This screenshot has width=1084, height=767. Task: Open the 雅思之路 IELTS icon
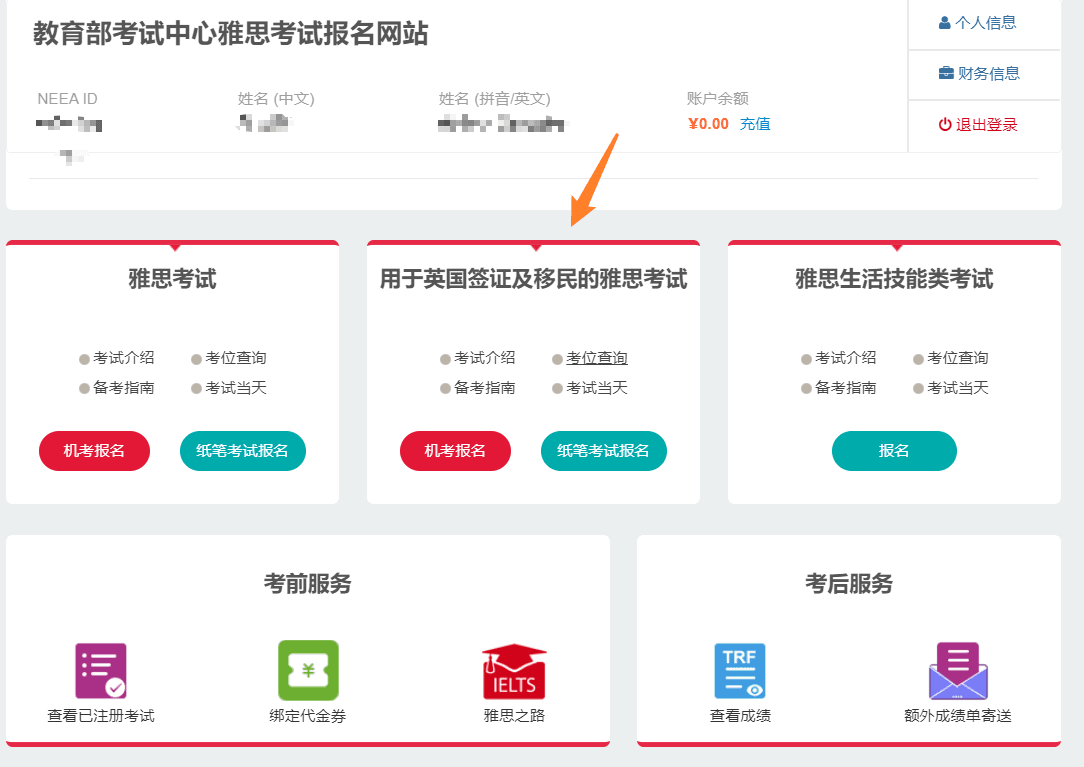[514, 671]
